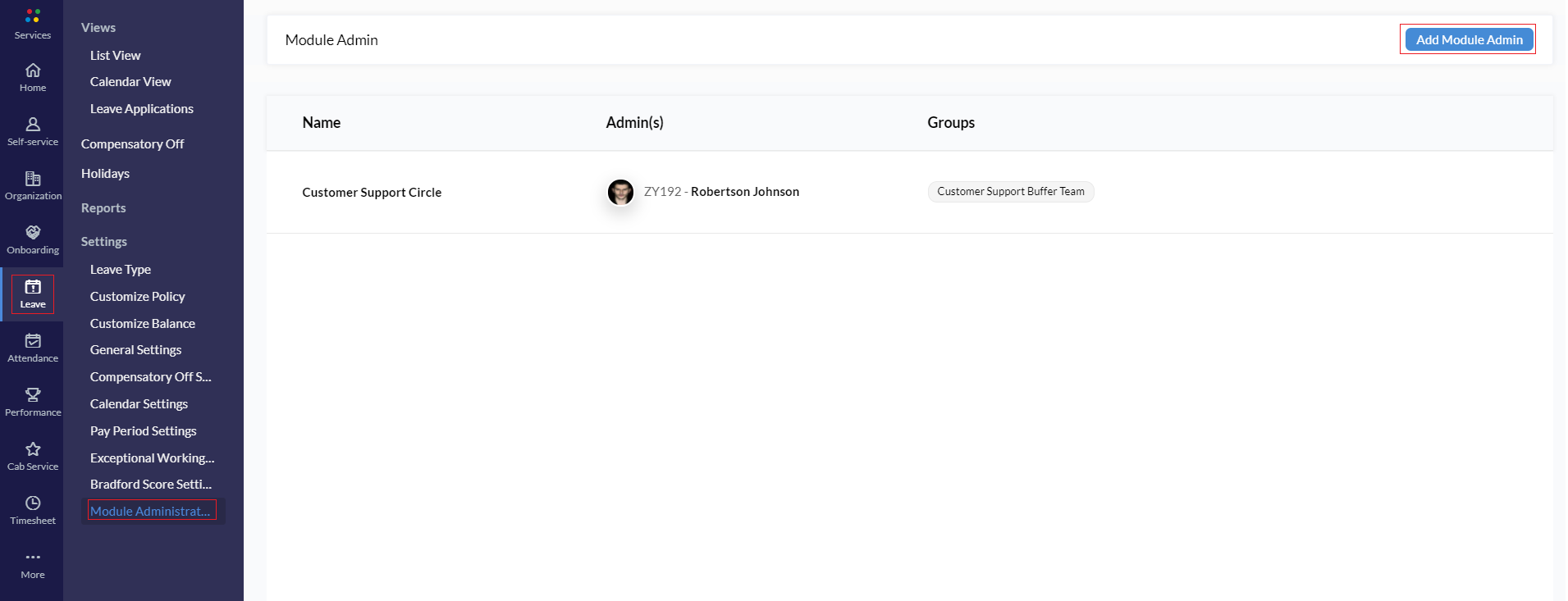
Task: Open List View under Views
Action: coord(116,55)
